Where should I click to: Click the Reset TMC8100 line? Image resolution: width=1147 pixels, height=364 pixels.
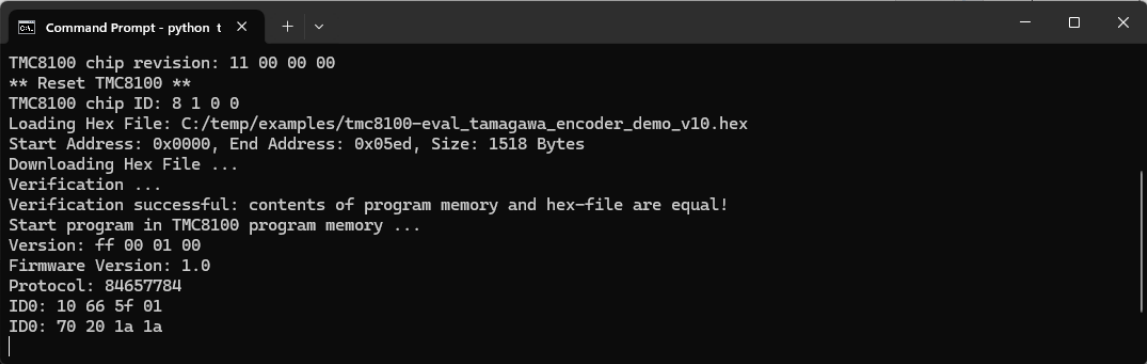coord(100,83)
